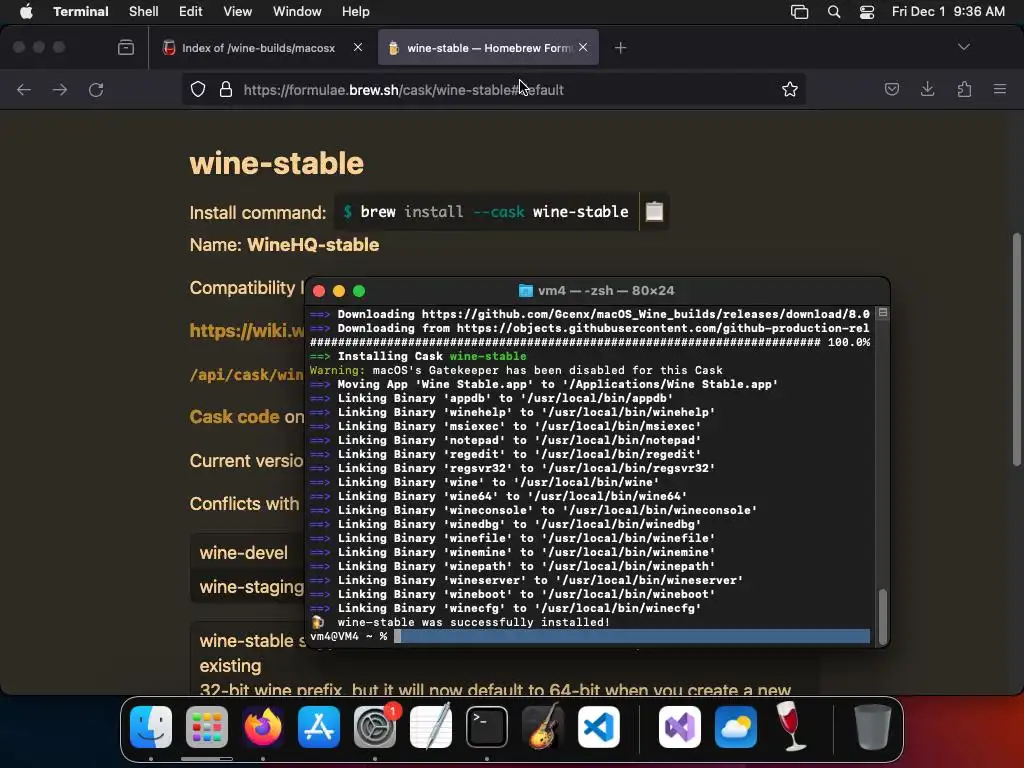Open GarageBand from the Dock
This screenshot has height=768, width=1024.
(543, 727)
